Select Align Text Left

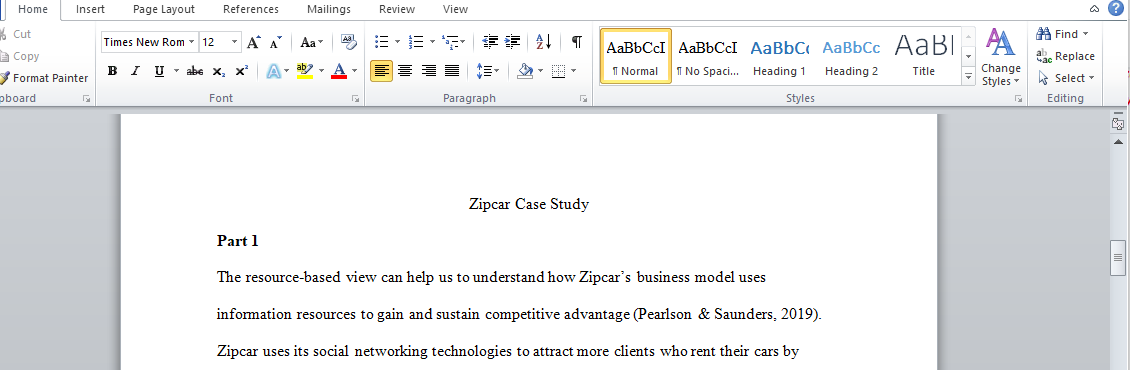pos(381,71)
